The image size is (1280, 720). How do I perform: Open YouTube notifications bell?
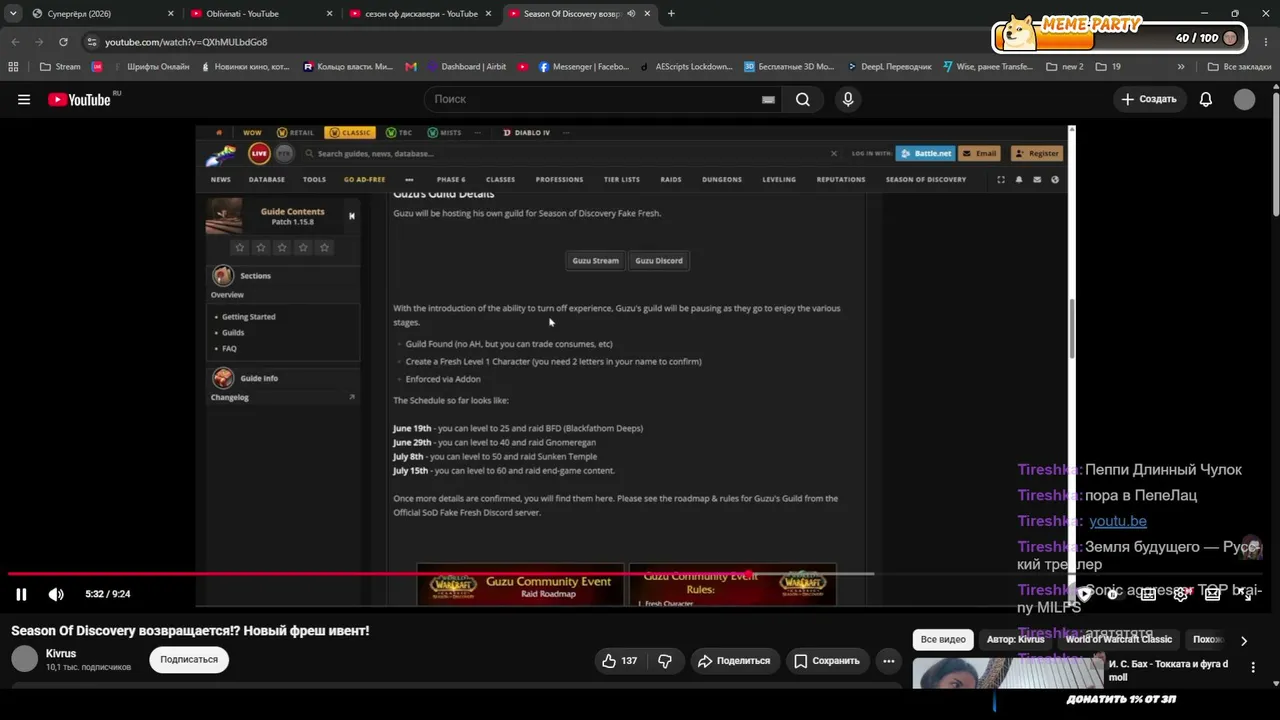click(x=1206, y=99)
